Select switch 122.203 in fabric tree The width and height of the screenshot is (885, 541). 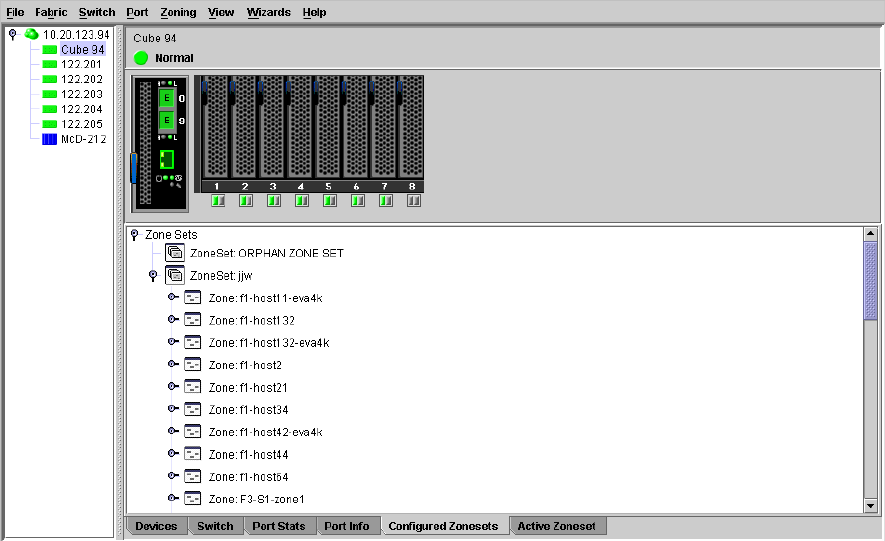tap(81, 94)
